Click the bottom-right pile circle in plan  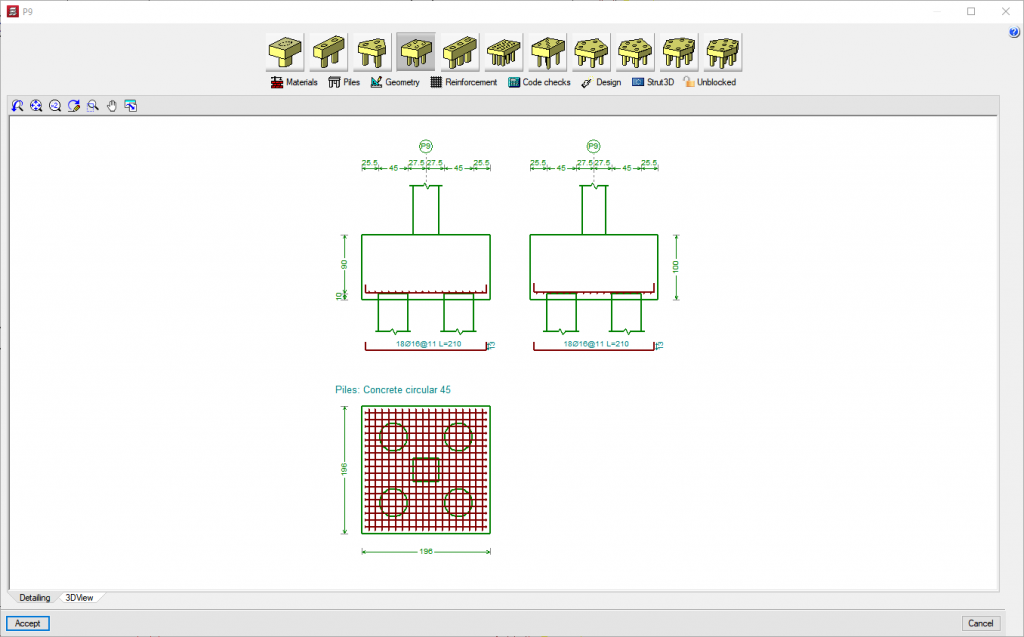[x=458, y=502]
